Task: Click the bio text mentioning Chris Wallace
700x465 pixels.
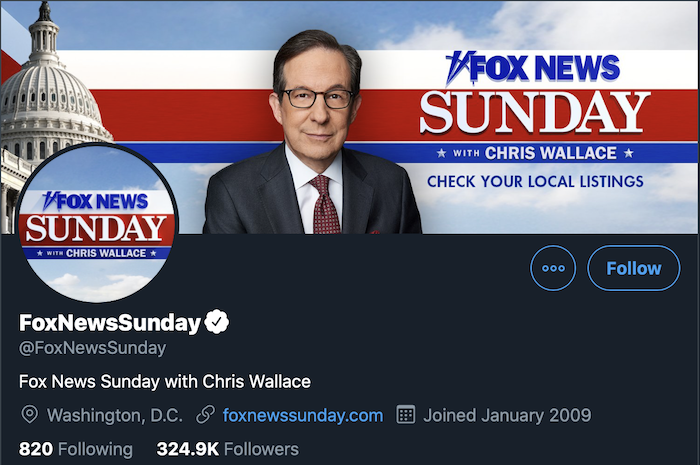Action: [x=165, y=382]
